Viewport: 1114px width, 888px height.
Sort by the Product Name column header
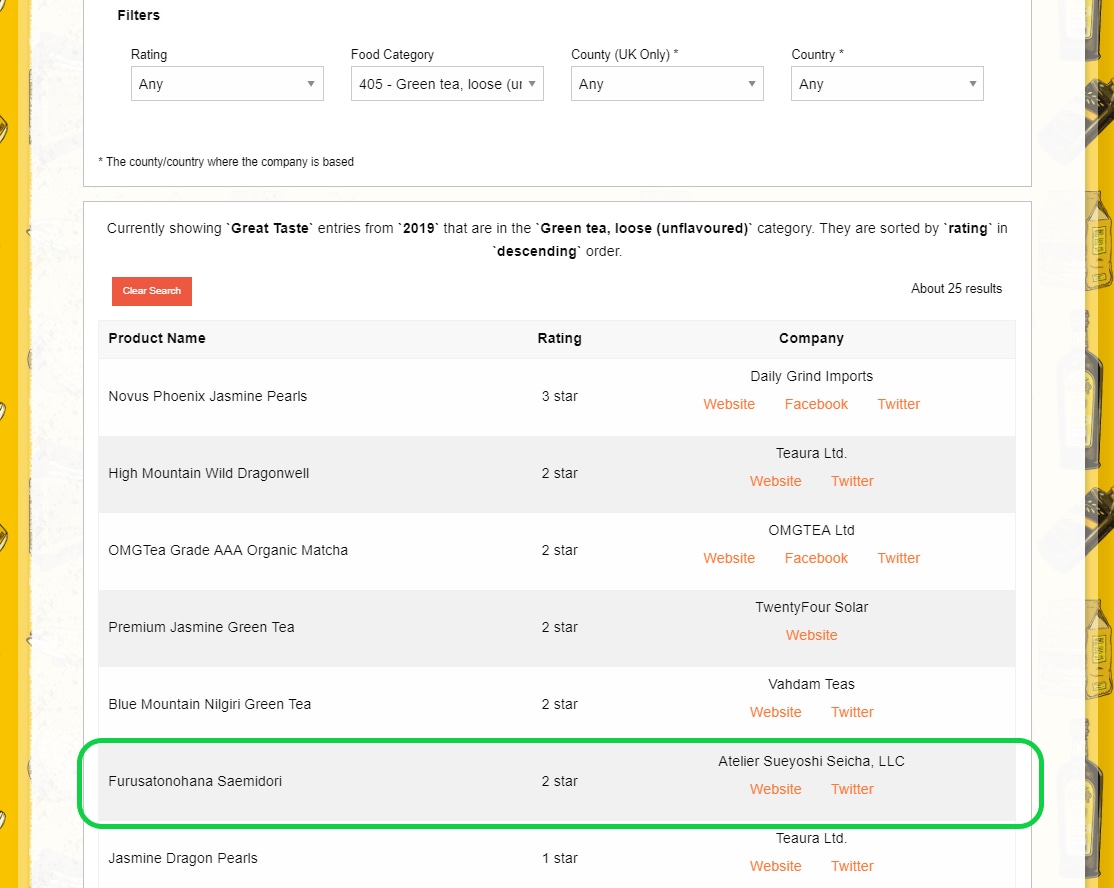pyautogui.click(x=157, y=338)
